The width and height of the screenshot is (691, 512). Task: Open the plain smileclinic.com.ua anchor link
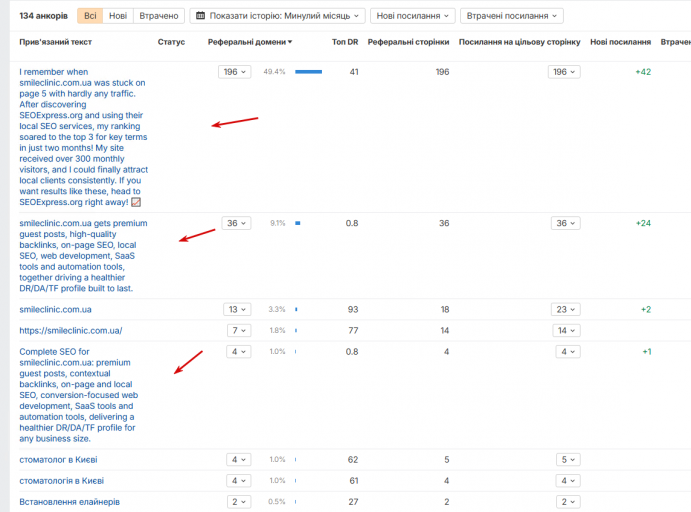[x=55, y=309]
